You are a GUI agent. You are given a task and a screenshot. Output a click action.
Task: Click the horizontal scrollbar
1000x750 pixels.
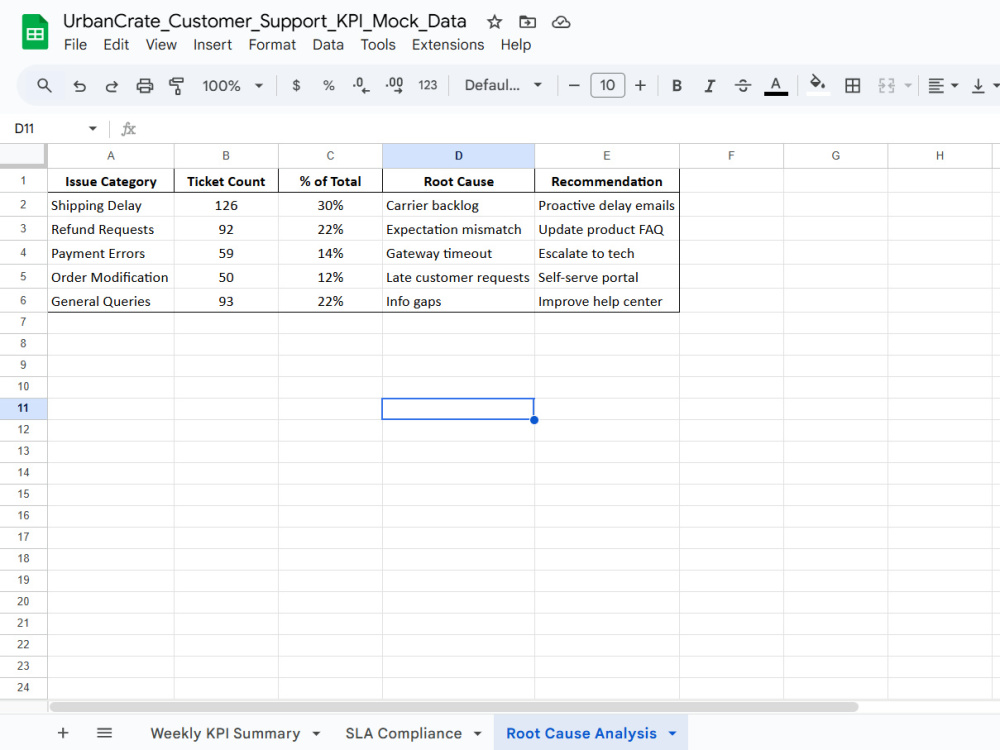point(453,707)
